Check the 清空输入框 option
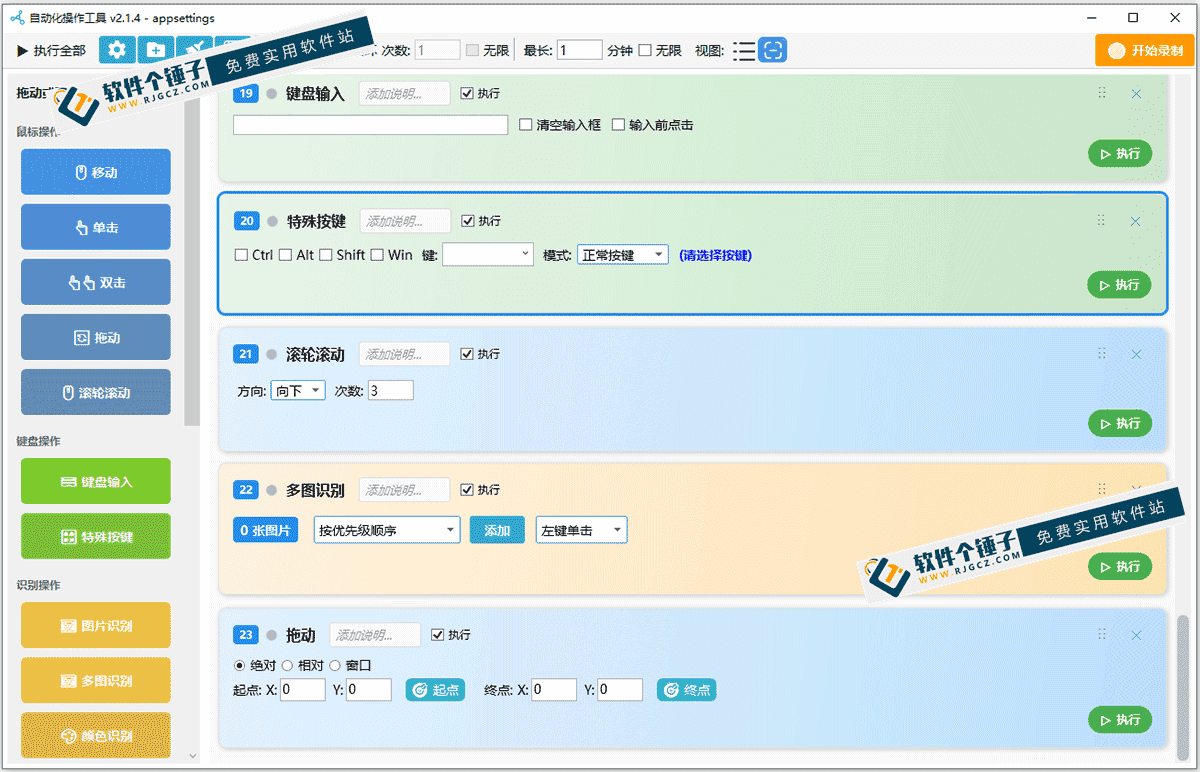The height and width of the screenshot is (772, 1200). [x=526, y=125]
